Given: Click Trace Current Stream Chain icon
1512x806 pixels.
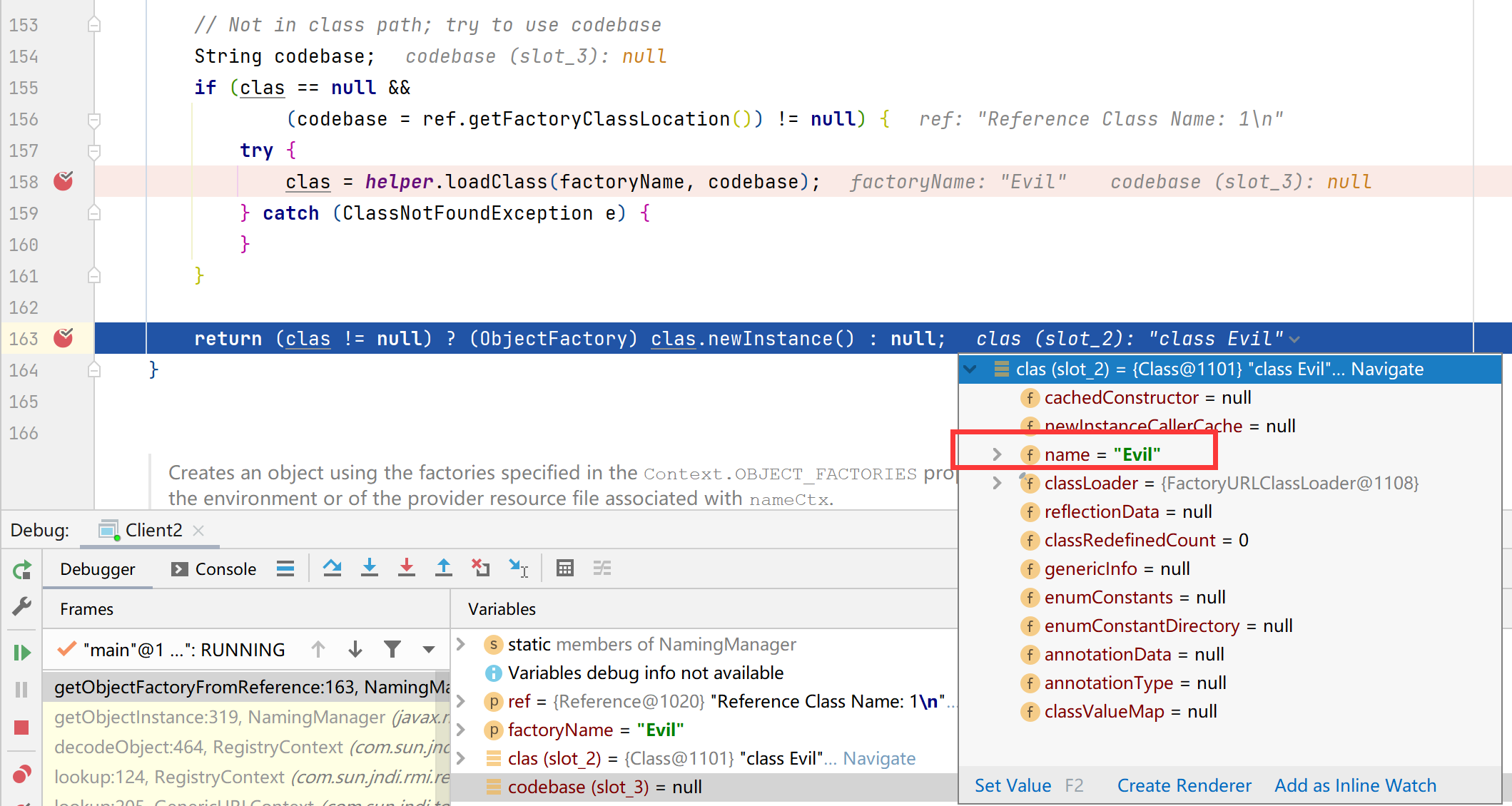Looking at the screenshot, I should tap(602, 568).
